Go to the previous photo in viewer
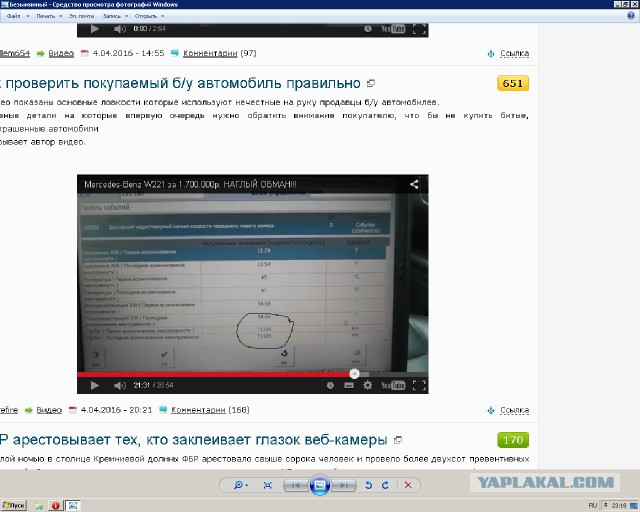The width and height of the screenshot is (640, 512). [x=296, y=485]
